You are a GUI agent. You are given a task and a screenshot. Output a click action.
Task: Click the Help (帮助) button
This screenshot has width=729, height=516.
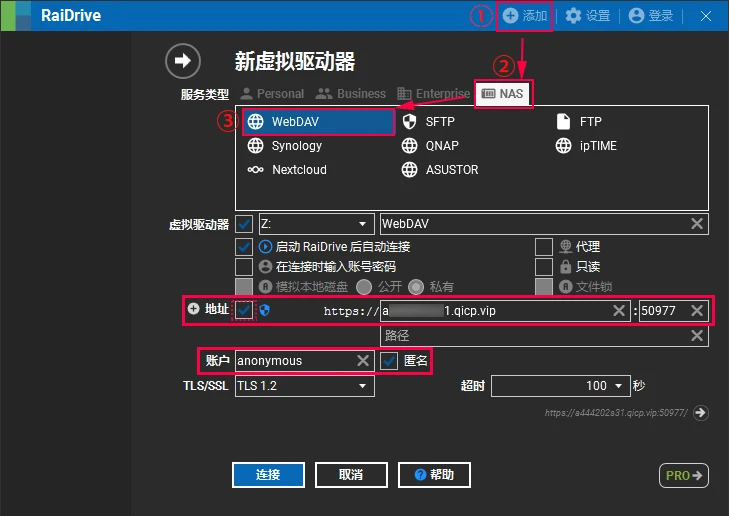(x=434, y=475)
